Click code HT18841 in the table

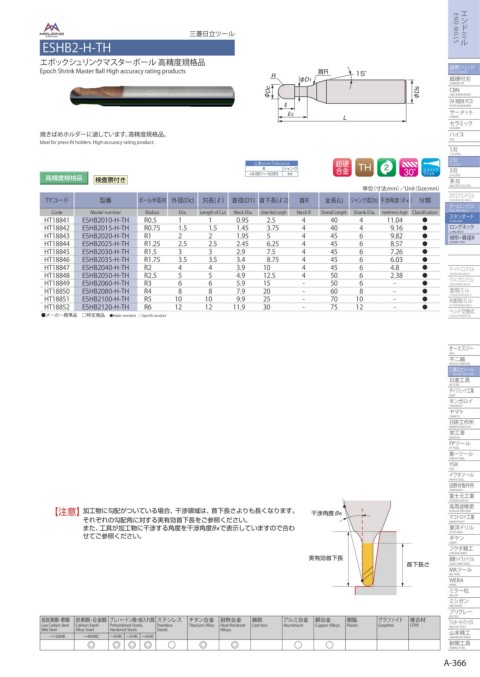[x=57, y=220]
